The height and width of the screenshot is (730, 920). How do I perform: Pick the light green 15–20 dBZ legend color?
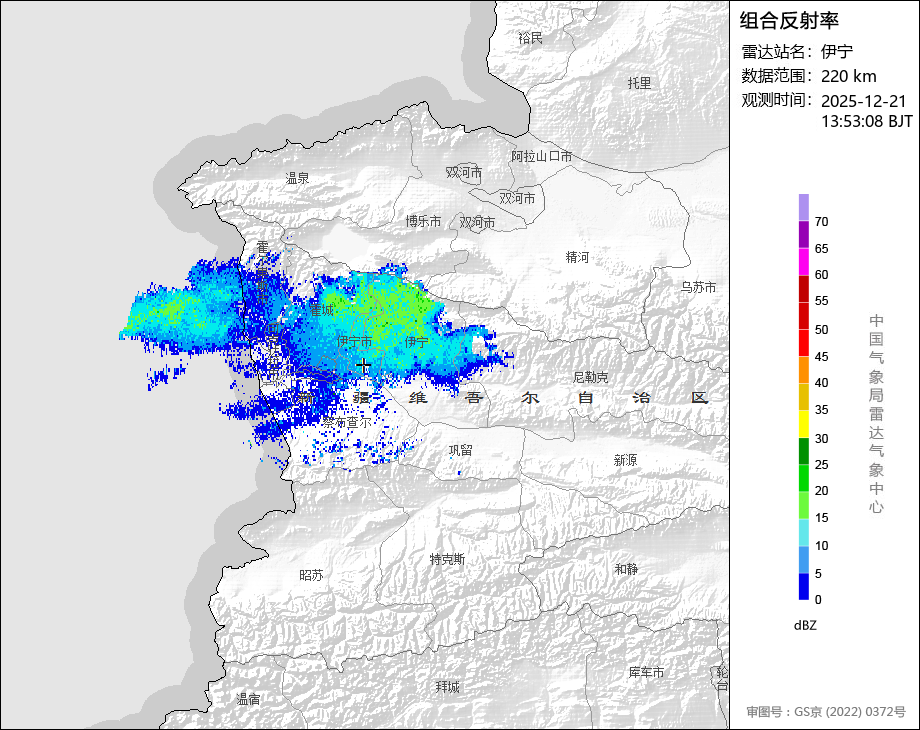pyautogui.click(x=804, y=505)
